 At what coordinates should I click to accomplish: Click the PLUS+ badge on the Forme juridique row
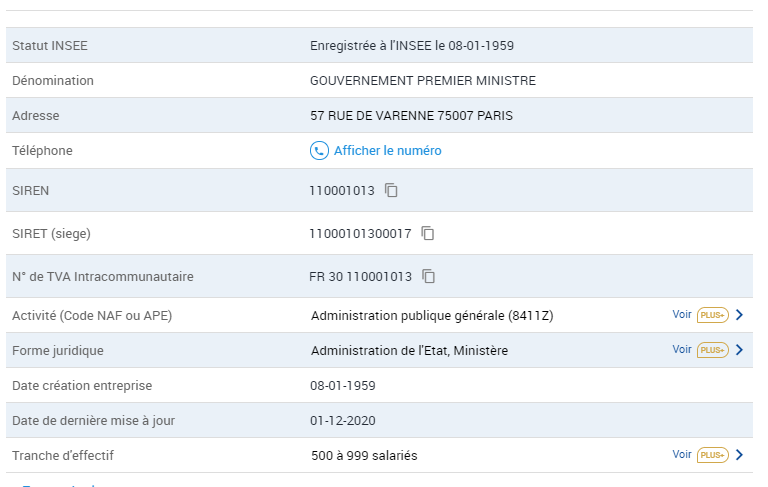713,350
